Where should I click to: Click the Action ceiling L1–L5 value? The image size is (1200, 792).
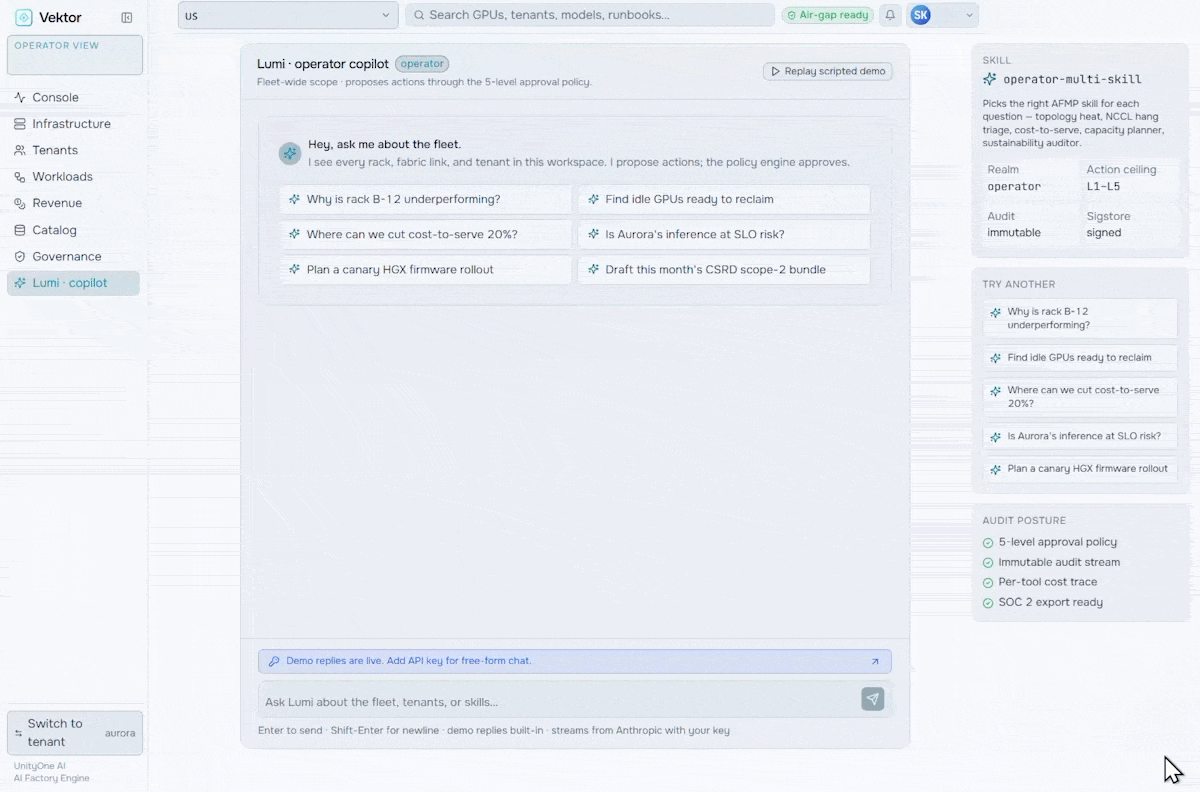click(1105, 187)
